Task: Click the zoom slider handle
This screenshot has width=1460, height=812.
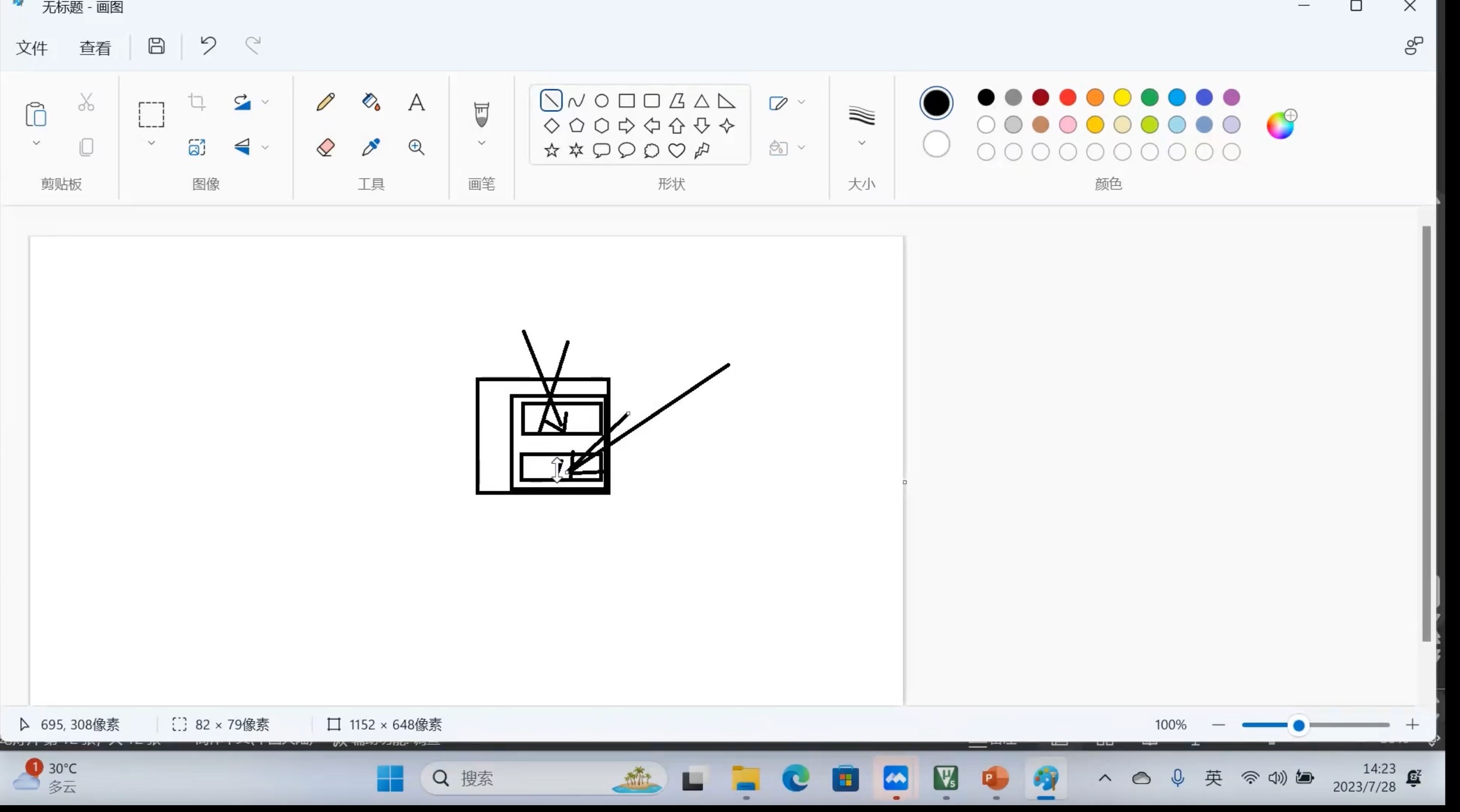Action: click(1299, 725)
